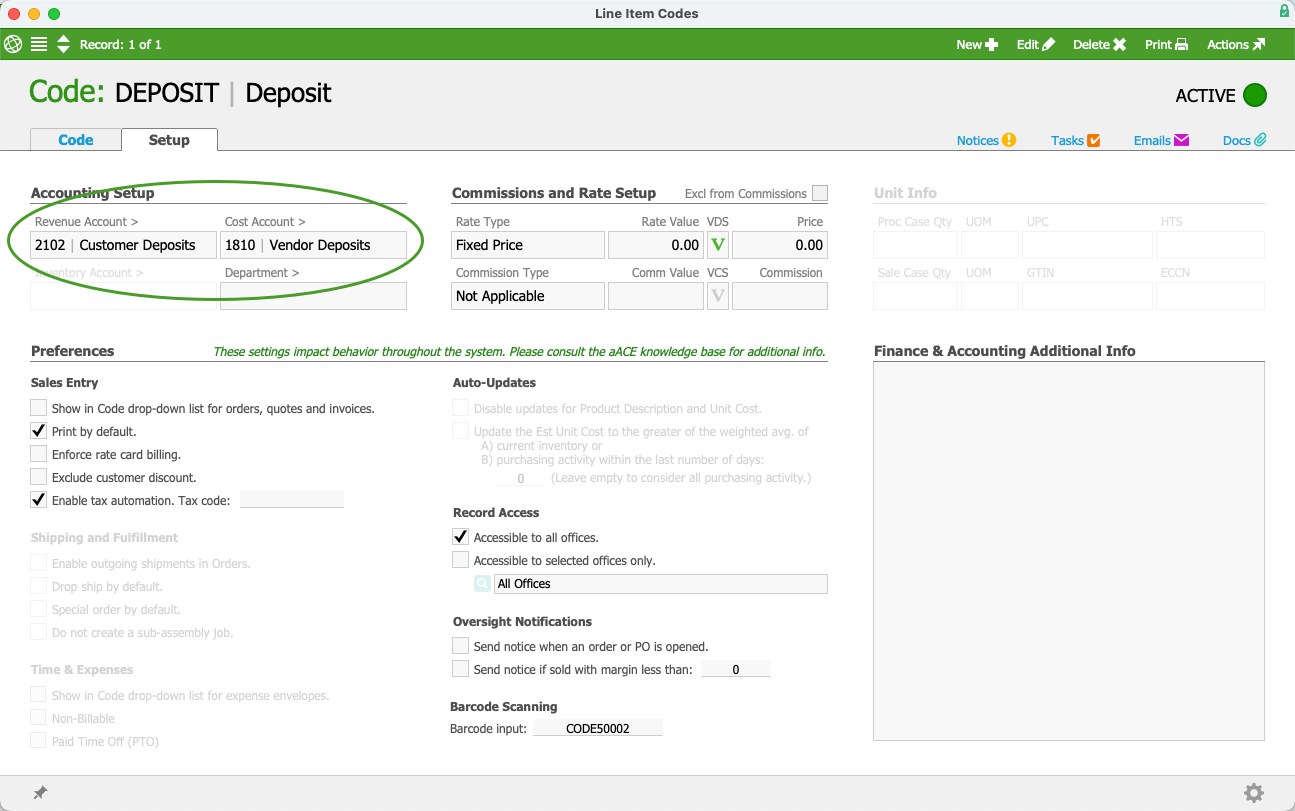
Task: Open the Docs paperclip link
Action: click(1244, 140)
